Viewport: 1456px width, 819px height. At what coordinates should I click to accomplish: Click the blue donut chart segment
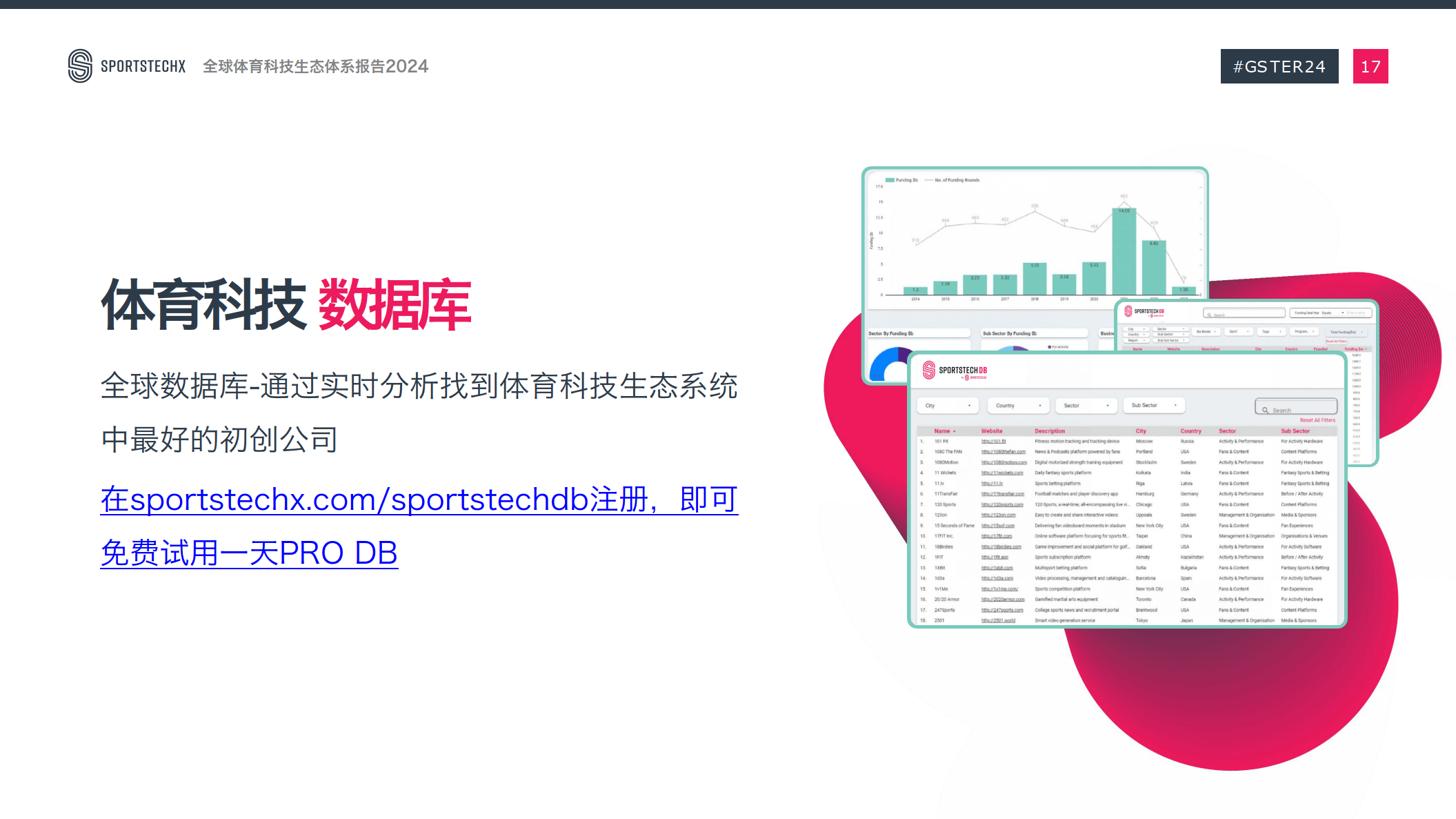(x=885, y=363)
